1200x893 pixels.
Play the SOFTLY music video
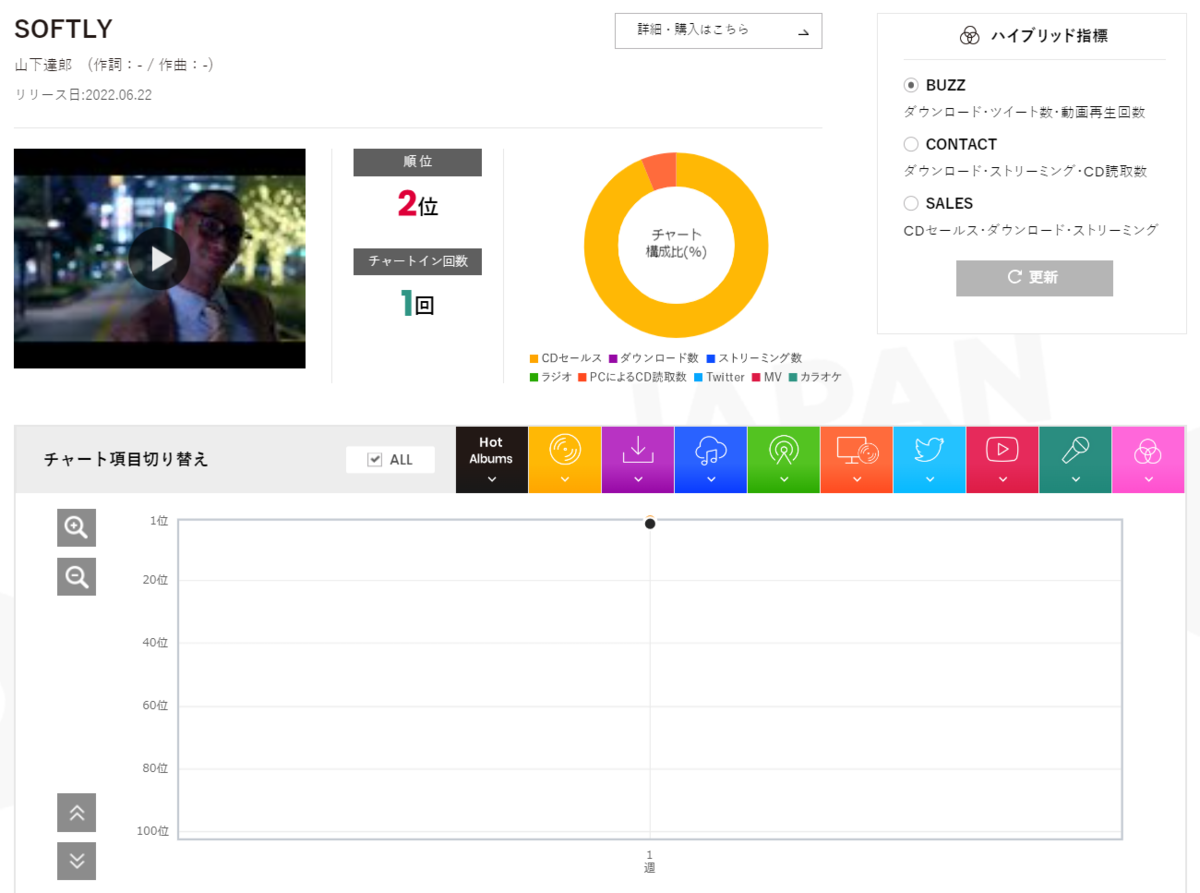tap(159, 259)
